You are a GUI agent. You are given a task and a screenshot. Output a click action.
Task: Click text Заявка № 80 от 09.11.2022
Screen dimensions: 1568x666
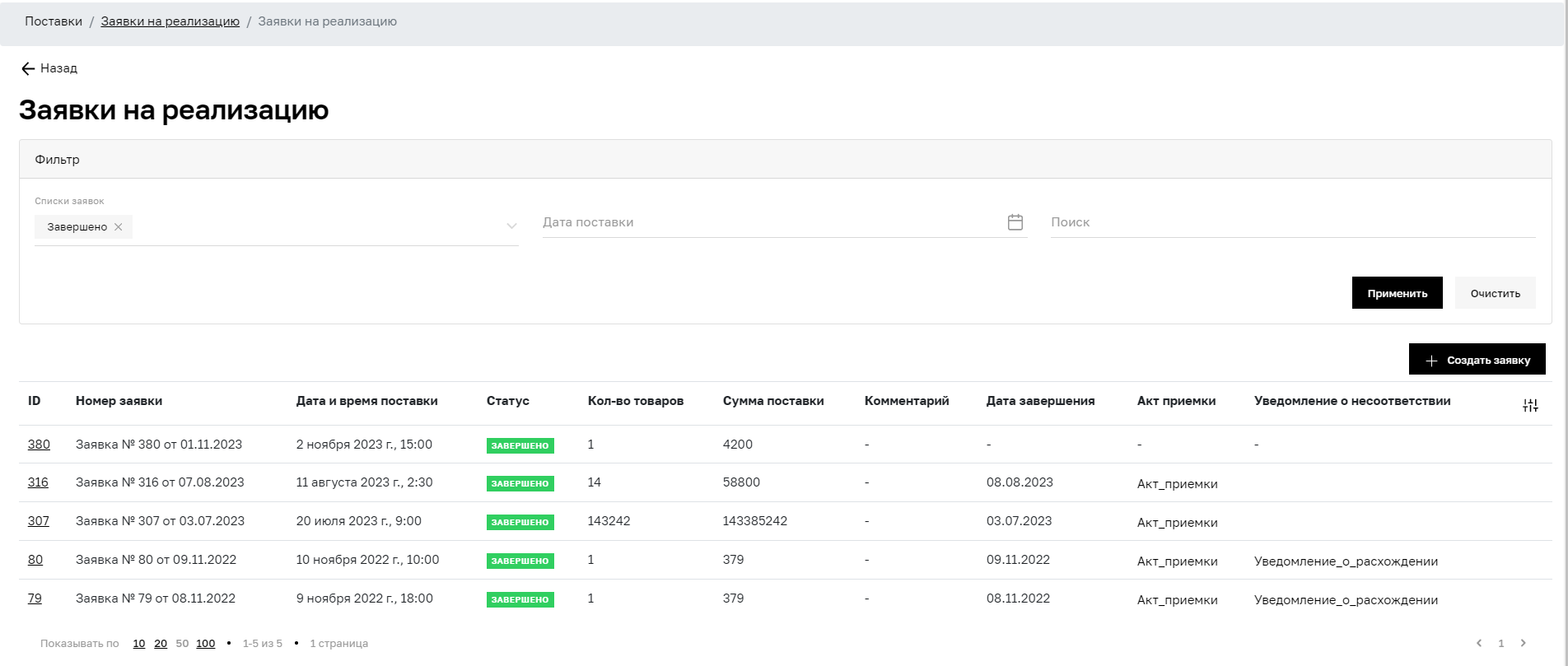click(x=156, y=560)
